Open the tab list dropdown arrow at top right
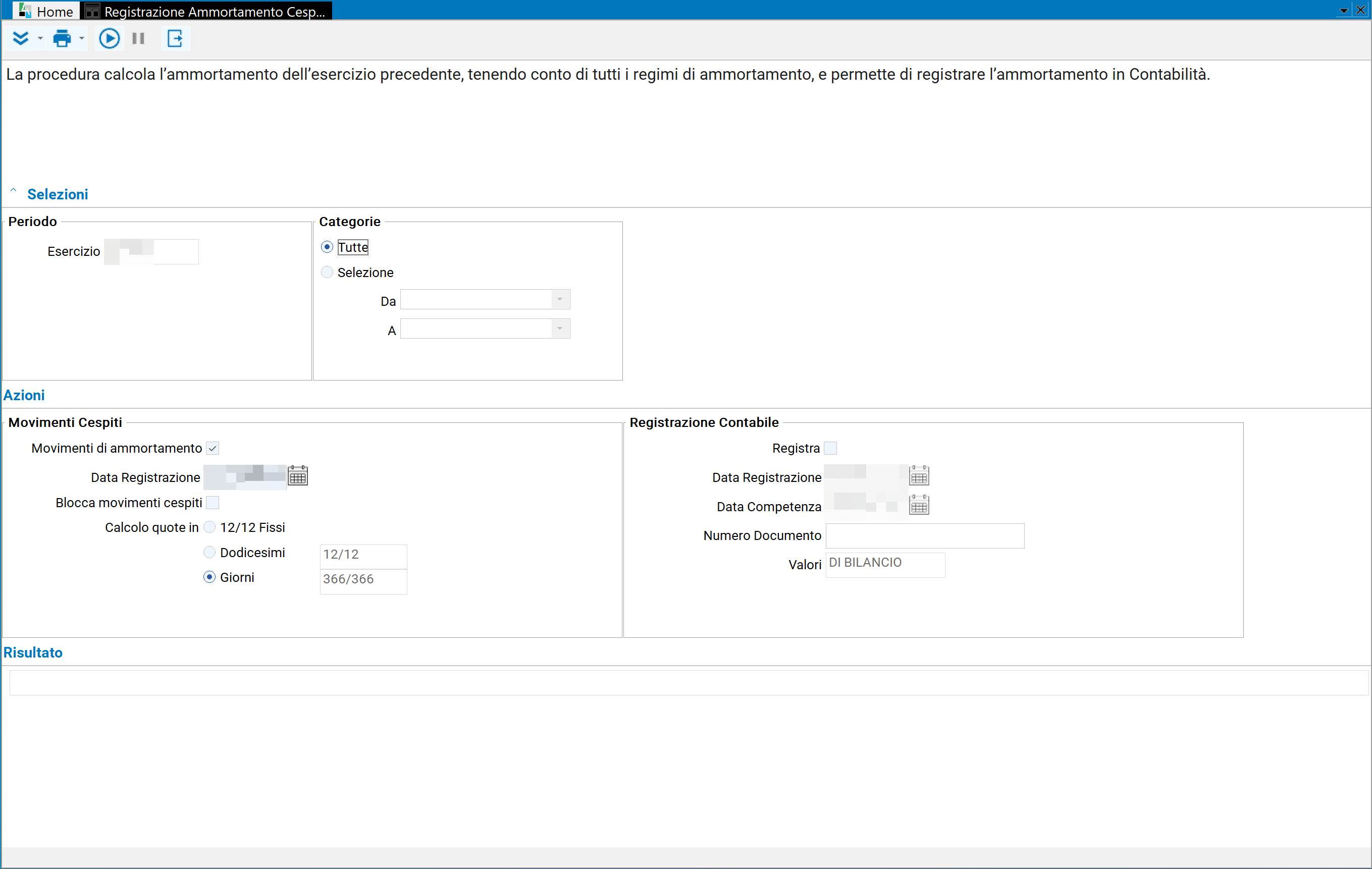This screenshot has width=1372, height=869. 1344,11
